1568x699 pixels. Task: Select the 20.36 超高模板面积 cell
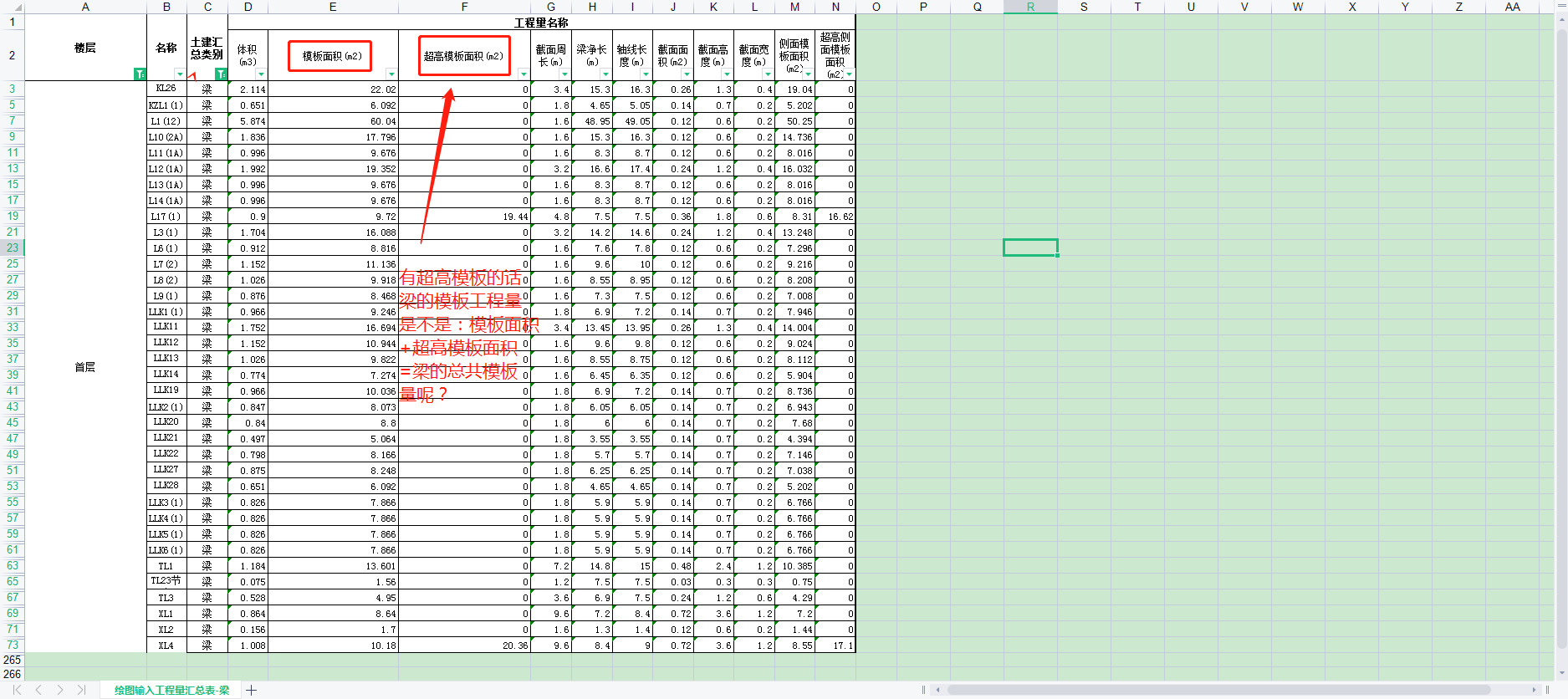(464, 645)
